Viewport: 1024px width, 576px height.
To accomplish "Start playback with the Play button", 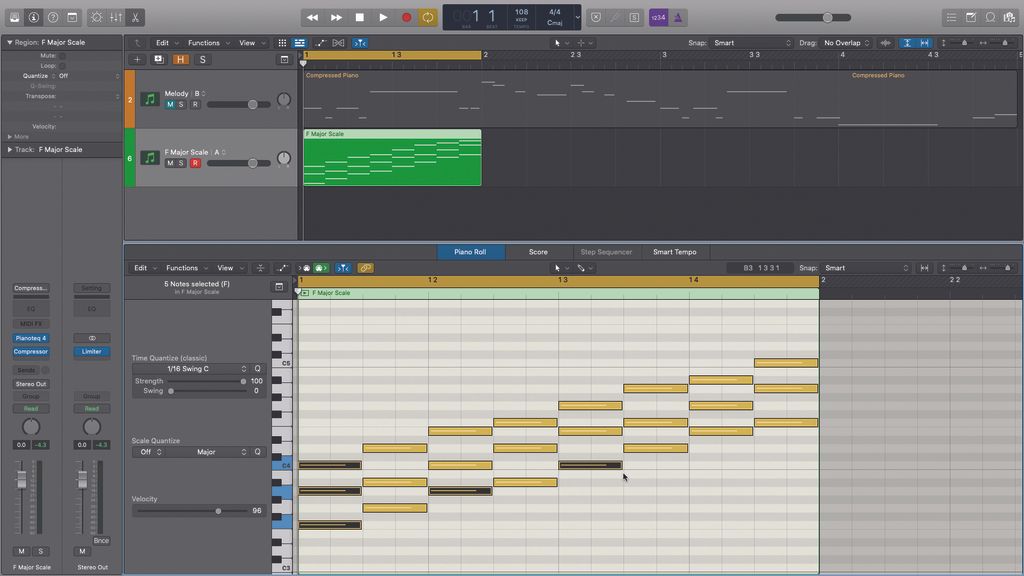I will [383, 17].
